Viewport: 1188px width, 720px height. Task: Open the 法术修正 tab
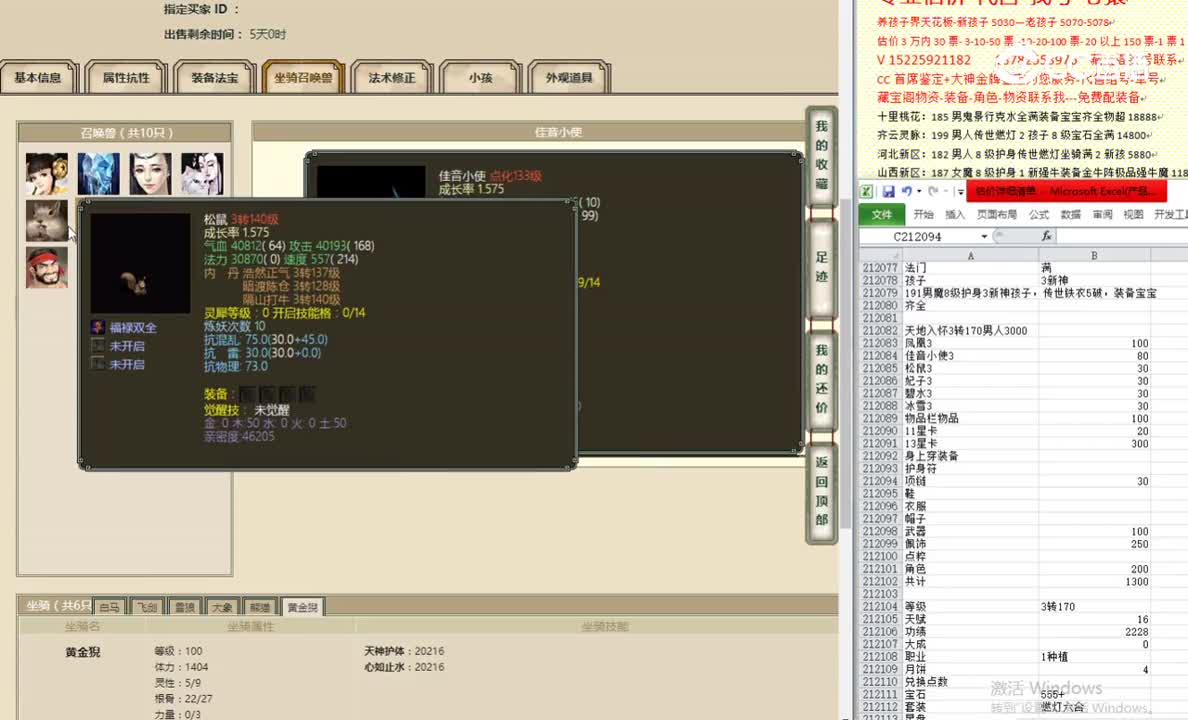(392, 77)
